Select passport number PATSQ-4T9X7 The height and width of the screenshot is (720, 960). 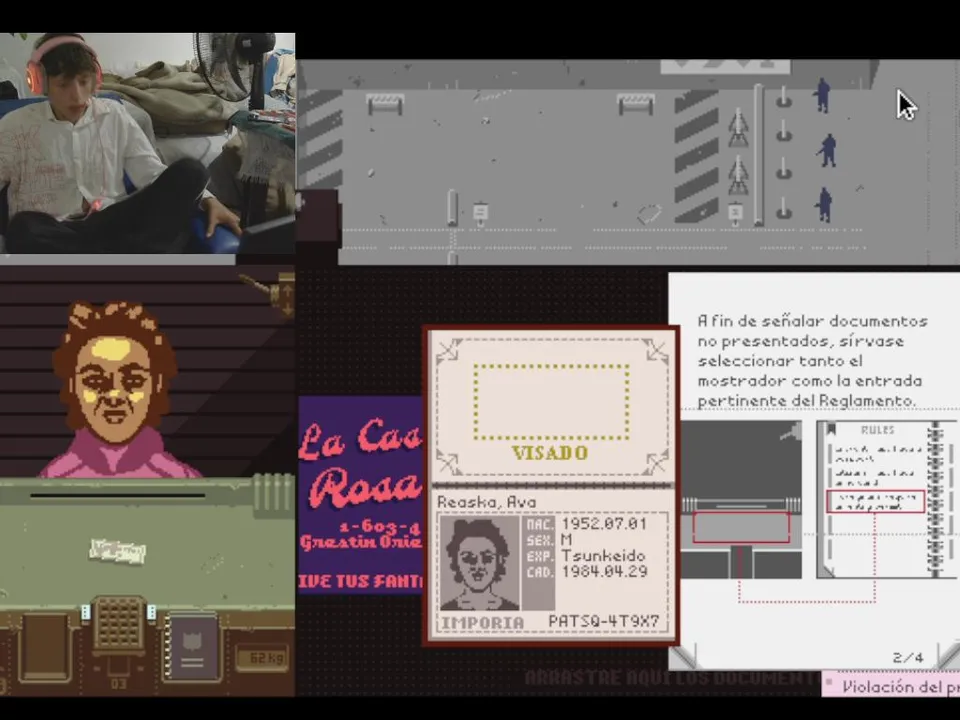pyautogui.click(x=604, y=621)
